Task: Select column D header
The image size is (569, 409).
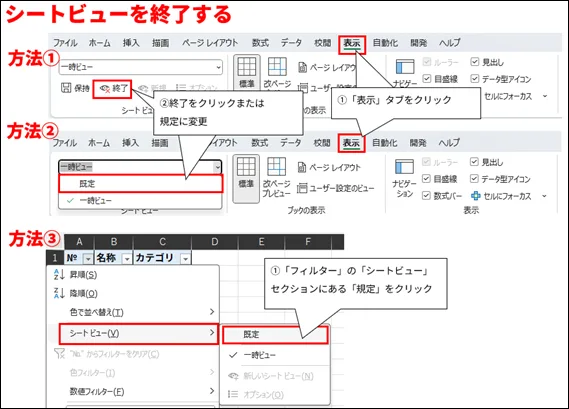Action: pyautogui.click(x=215, y=242)
